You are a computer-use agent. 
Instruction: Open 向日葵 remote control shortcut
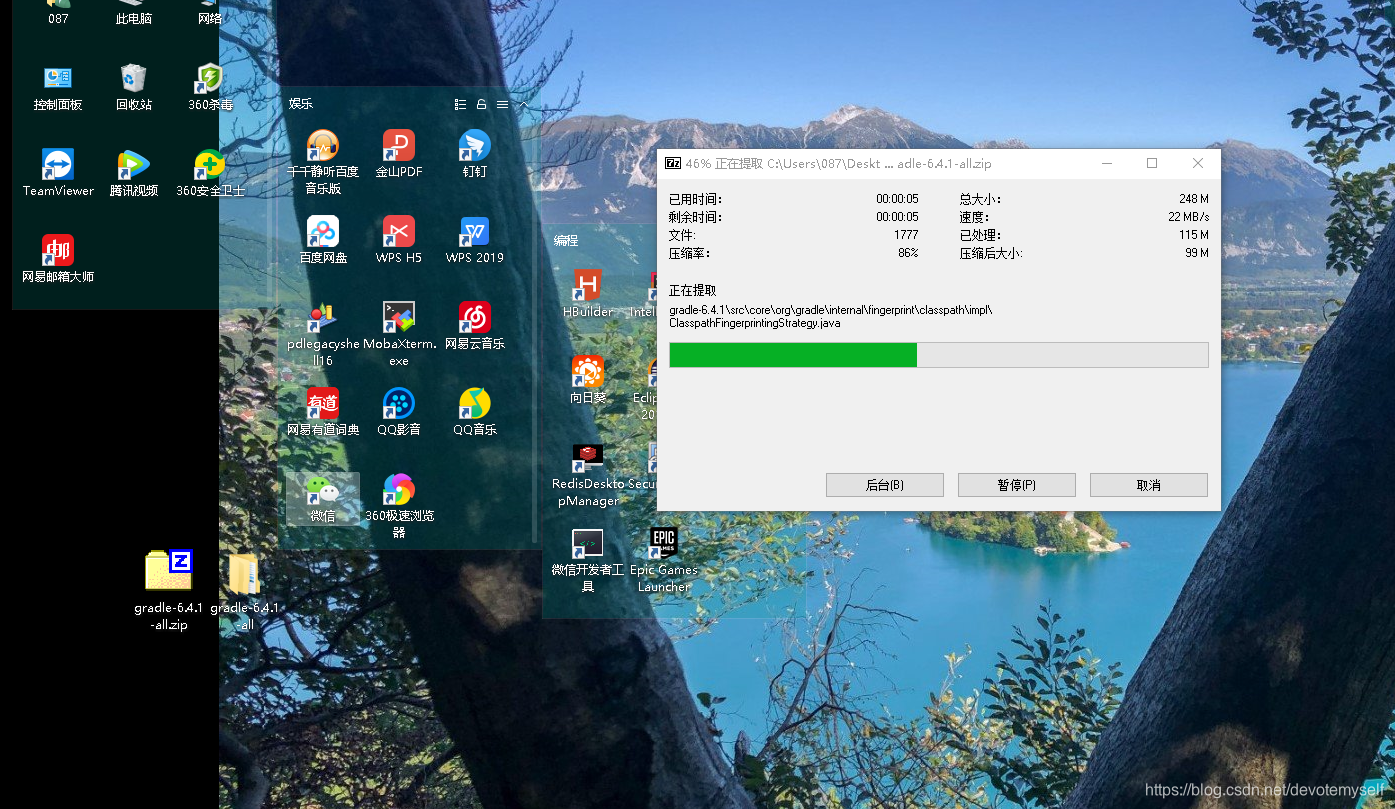588,380
